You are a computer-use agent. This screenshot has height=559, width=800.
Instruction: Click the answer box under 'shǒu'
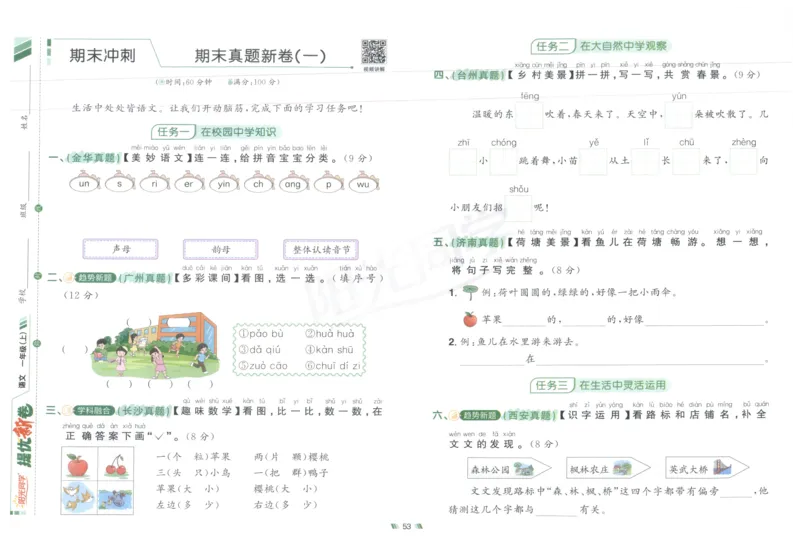(x=518, y=208)
